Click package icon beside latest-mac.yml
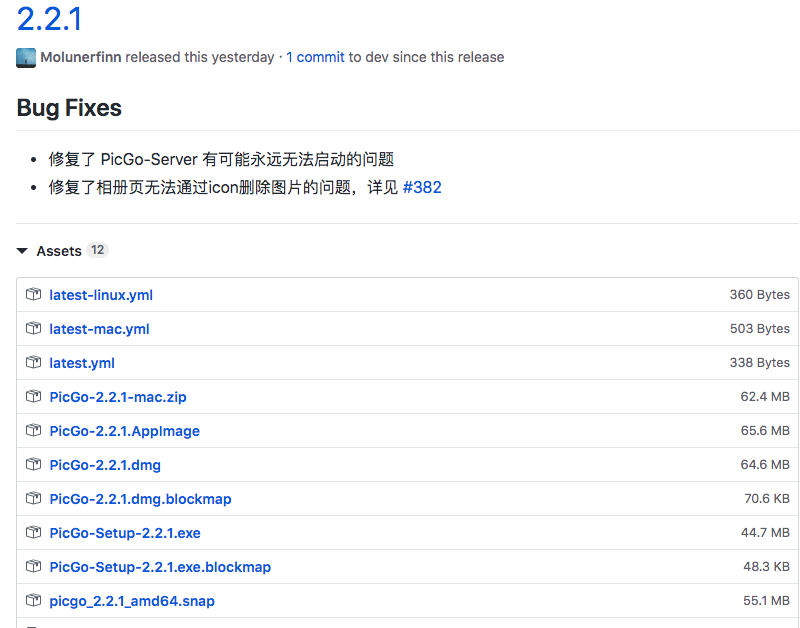Screen dimensions: 800x628 tap(34, 329)
